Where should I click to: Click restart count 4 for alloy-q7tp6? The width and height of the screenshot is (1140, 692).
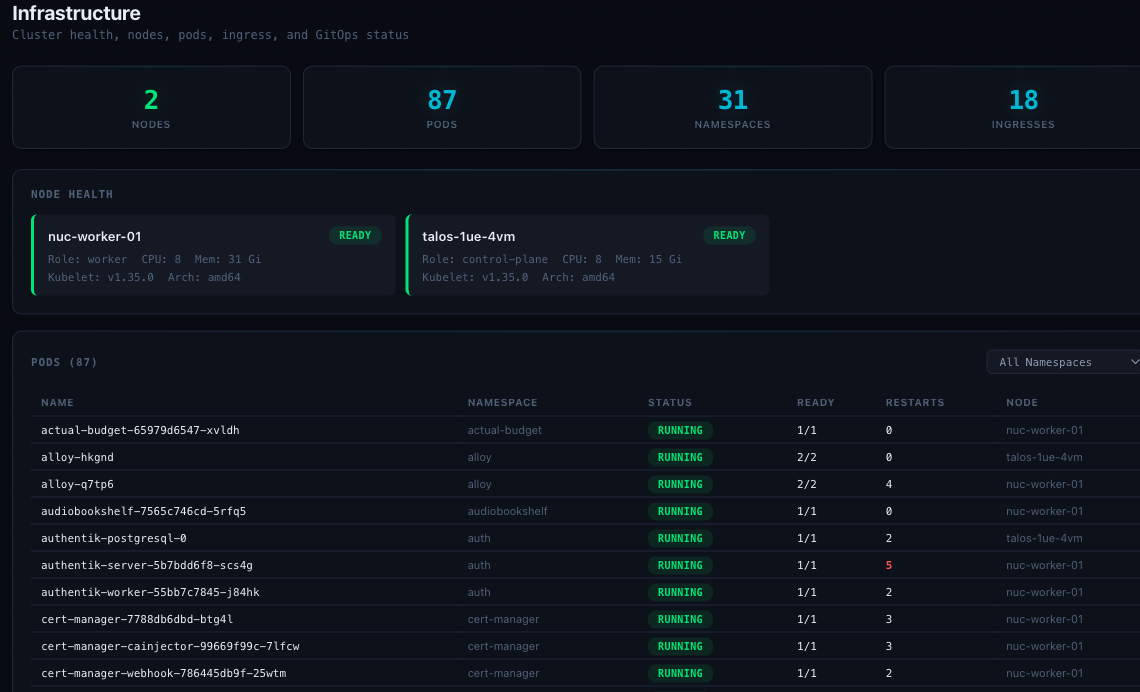tap(888, 484)
